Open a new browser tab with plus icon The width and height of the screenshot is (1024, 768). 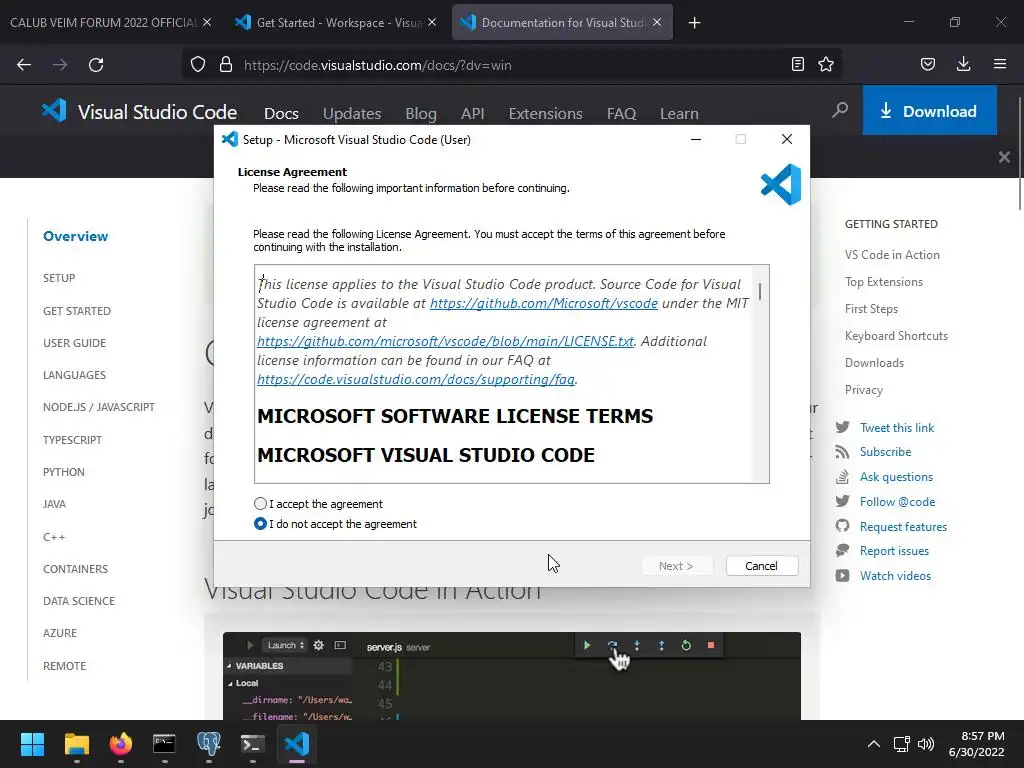694,23
